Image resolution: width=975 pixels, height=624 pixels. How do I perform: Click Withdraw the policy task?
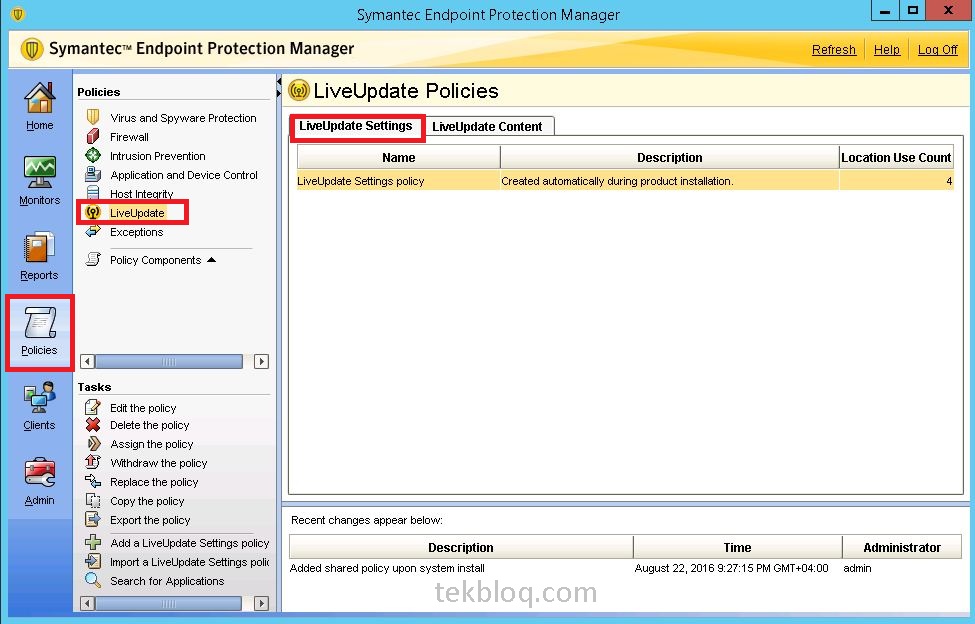159,463
